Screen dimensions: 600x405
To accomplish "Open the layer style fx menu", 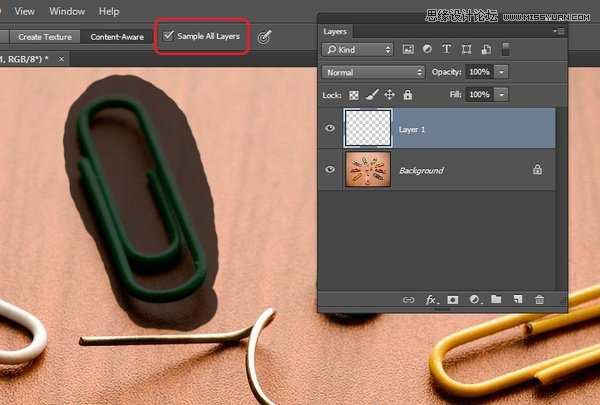I will pos(431,299).
